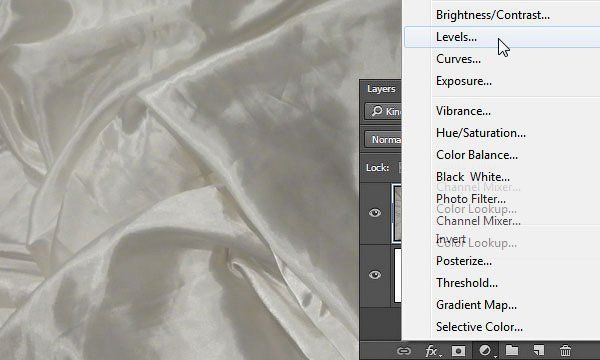Select Hue/Saturation from the menu
The width and height of the screenshot is (600, 360).
pos(481,133)
